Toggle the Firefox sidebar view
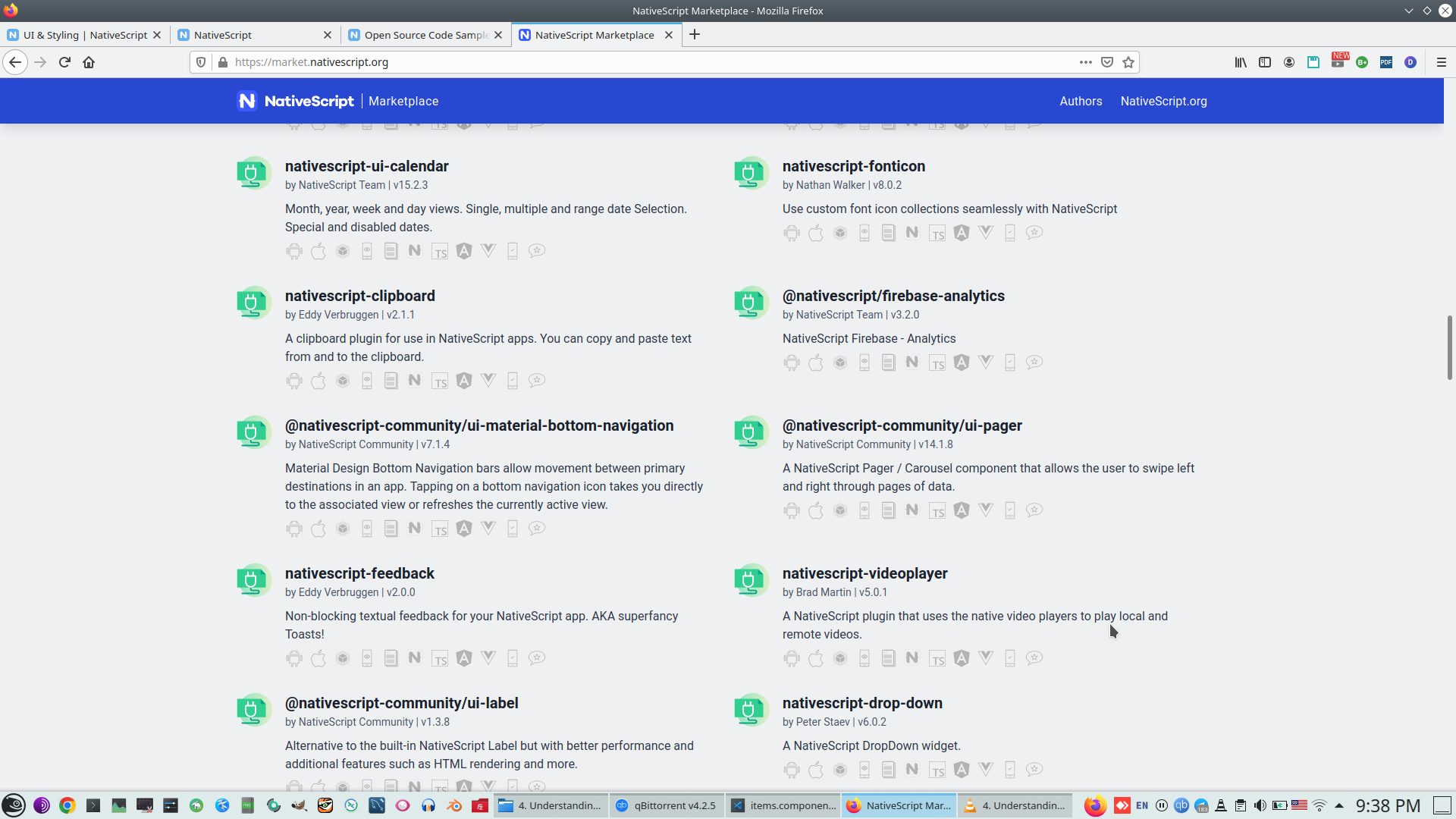The width and height of the screenshot is (1456, 819). point(1265,62)
